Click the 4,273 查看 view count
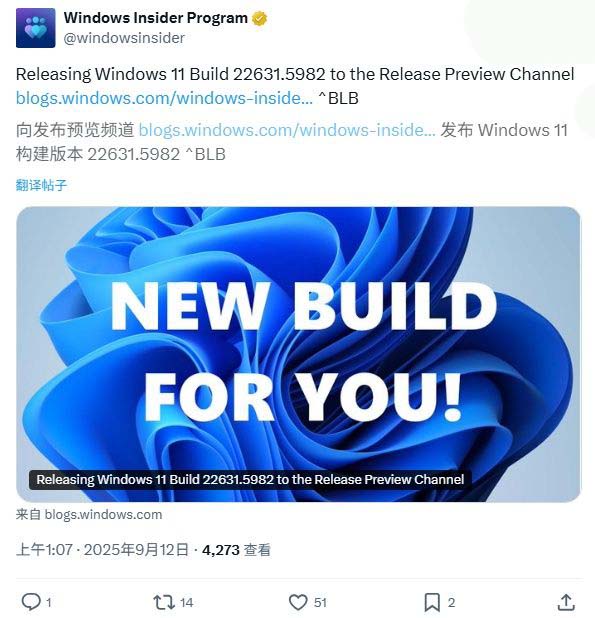This screenshot has width=595, height=618. point(236,549)
